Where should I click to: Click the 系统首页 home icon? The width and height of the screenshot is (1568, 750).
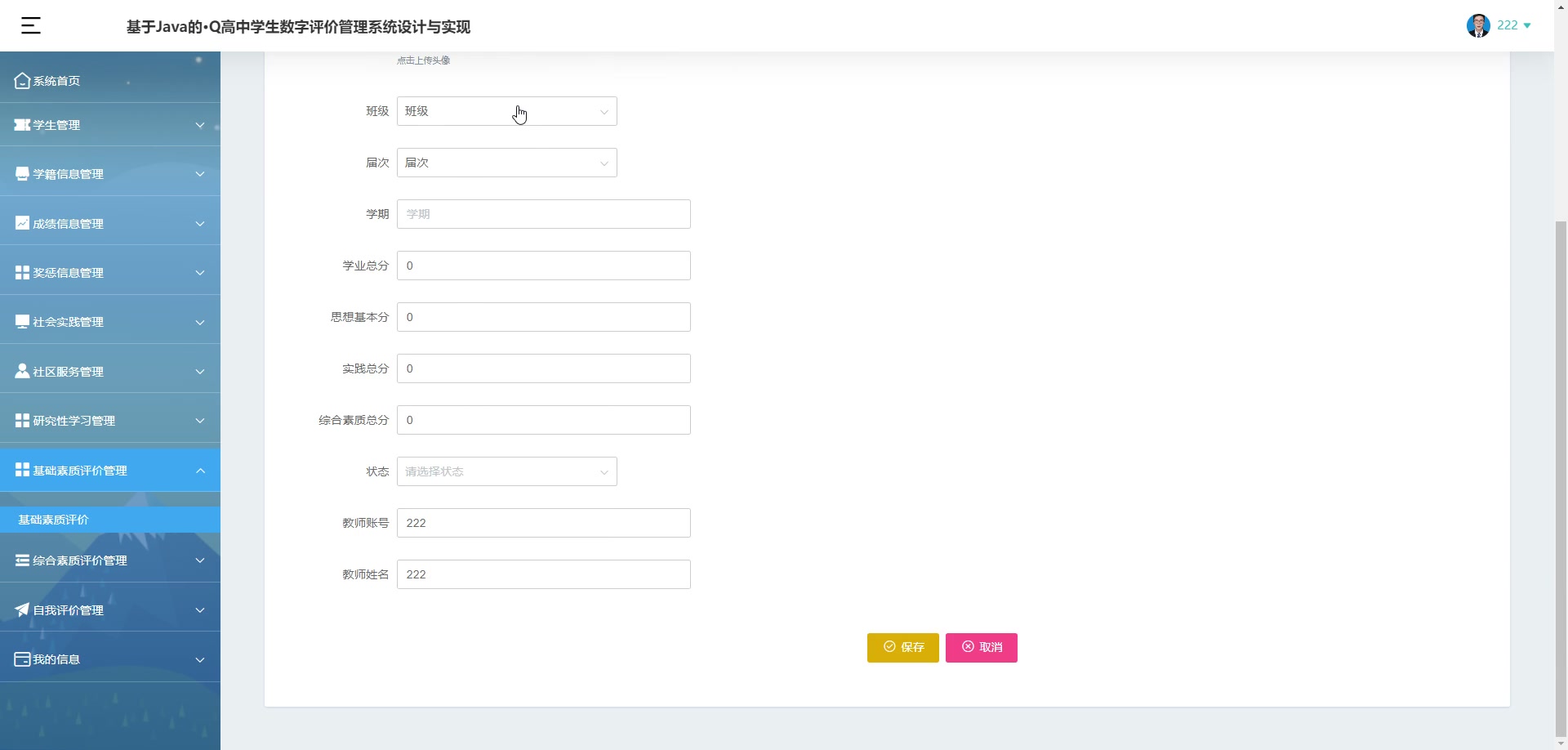[x=22, y=80]
